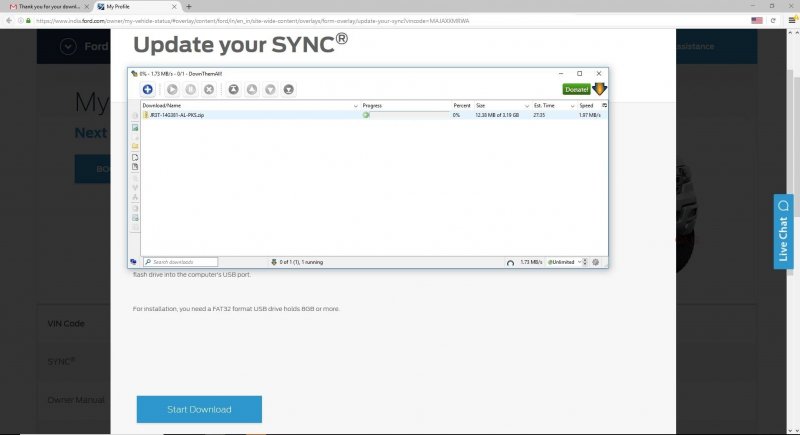
Task: Open DownThemAll preferences gear icon
Action: [x=595, y=262]
